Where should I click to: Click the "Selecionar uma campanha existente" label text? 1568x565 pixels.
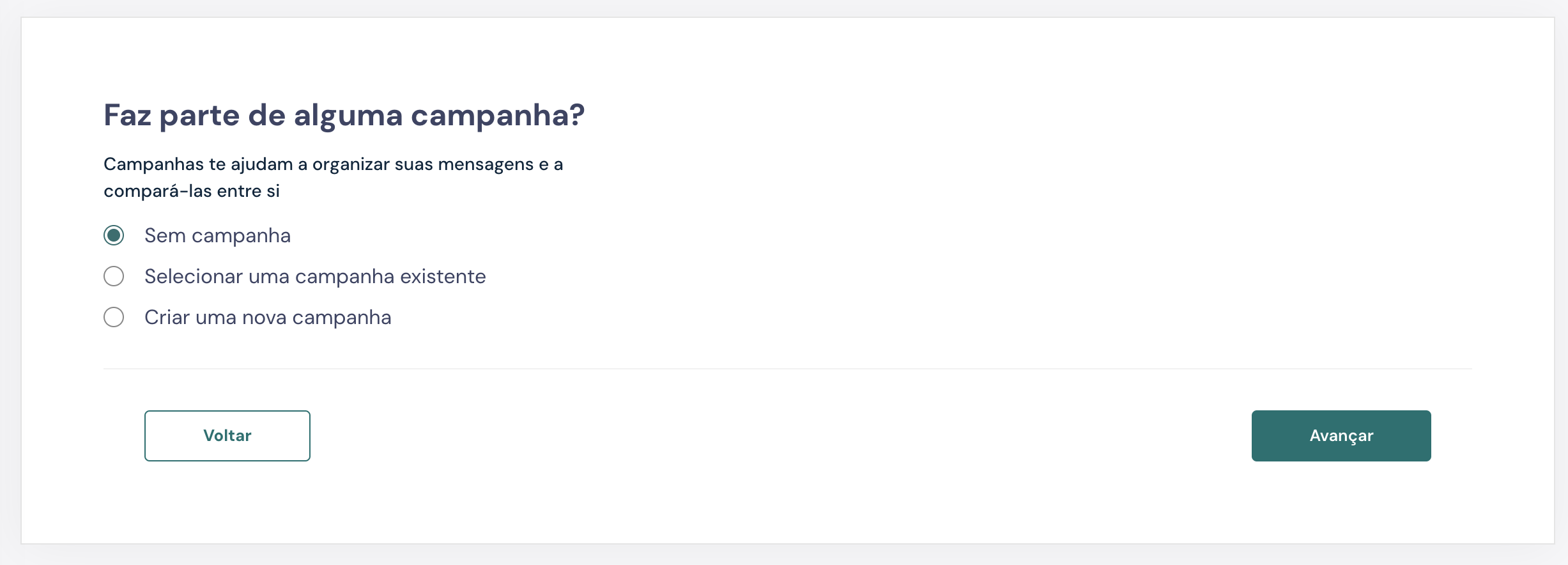(315, 277)
